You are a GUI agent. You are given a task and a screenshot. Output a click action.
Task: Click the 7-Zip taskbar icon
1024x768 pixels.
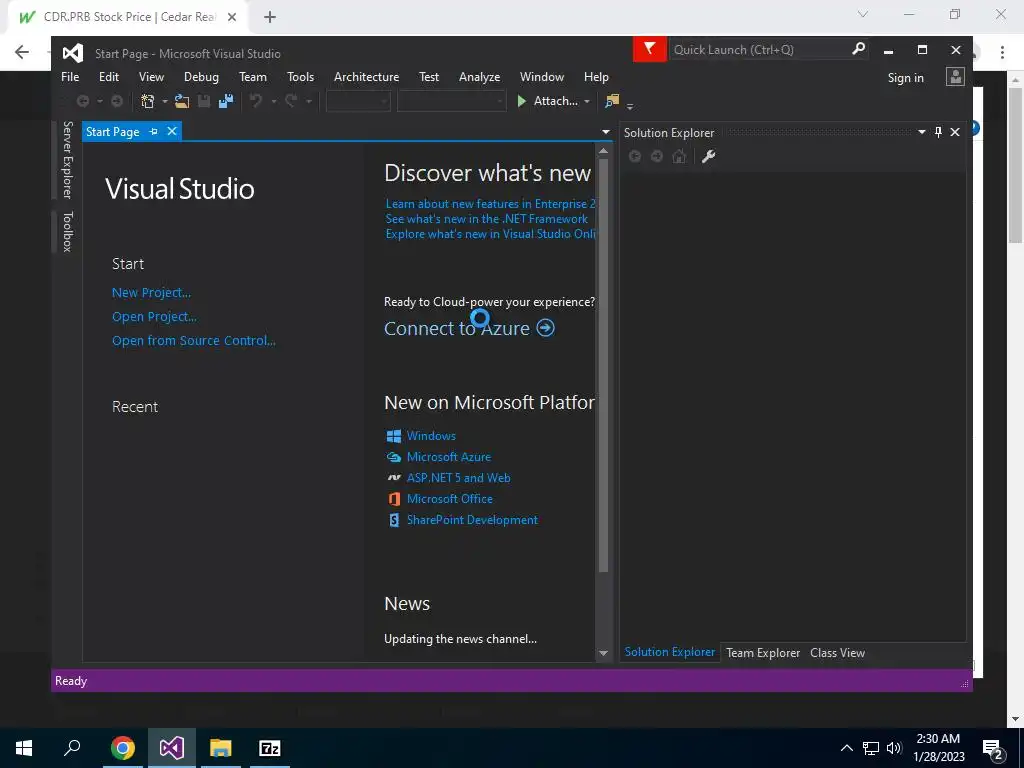click(x=270, y=748)
